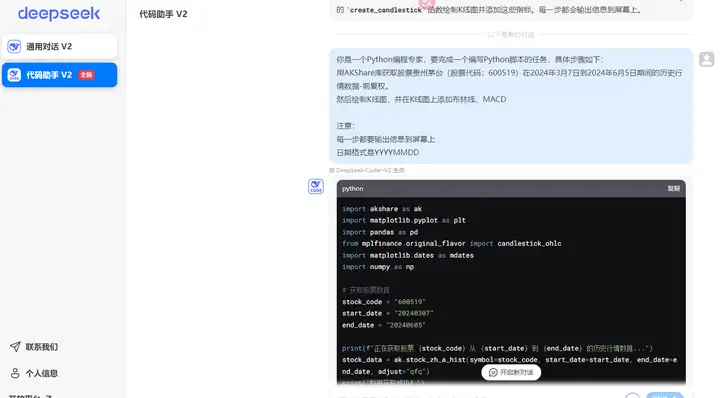Click the user avatar beside the prompt

pos(707,59)
